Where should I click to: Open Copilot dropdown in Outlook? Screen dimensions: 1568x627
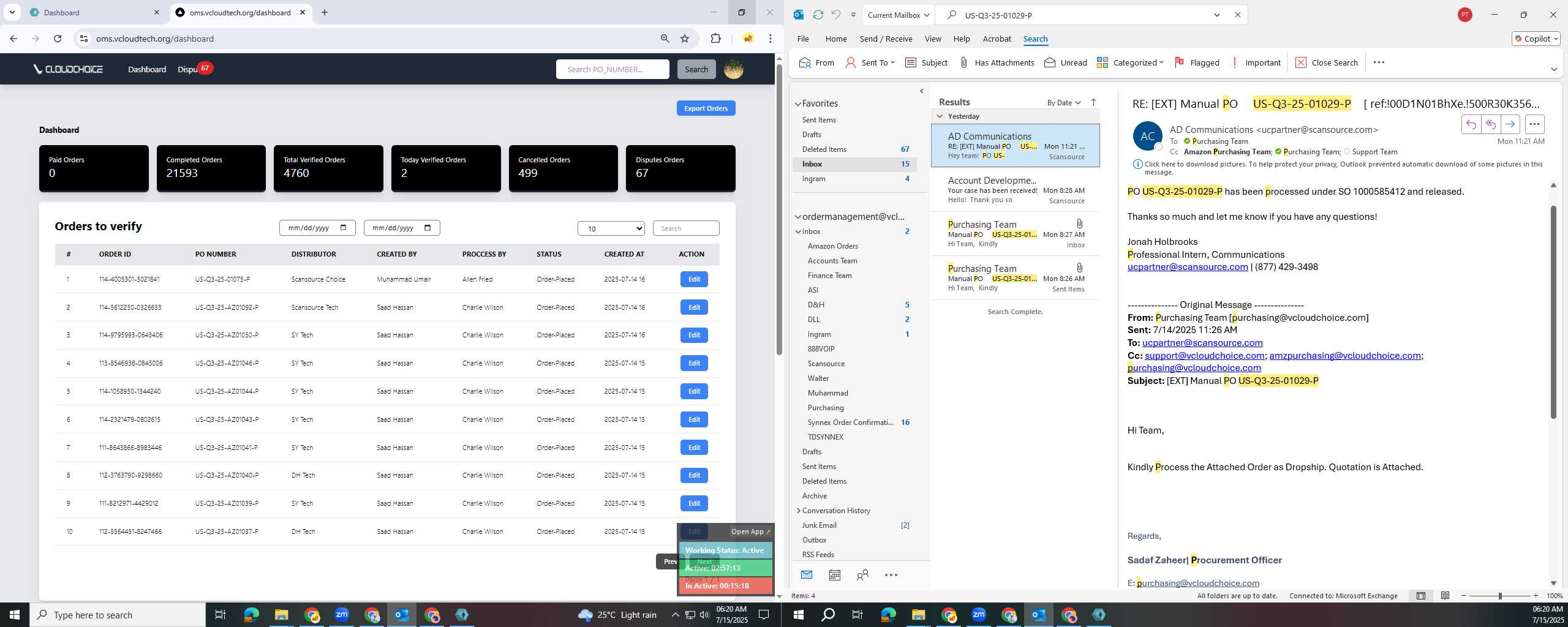[x=1536, y=39]
